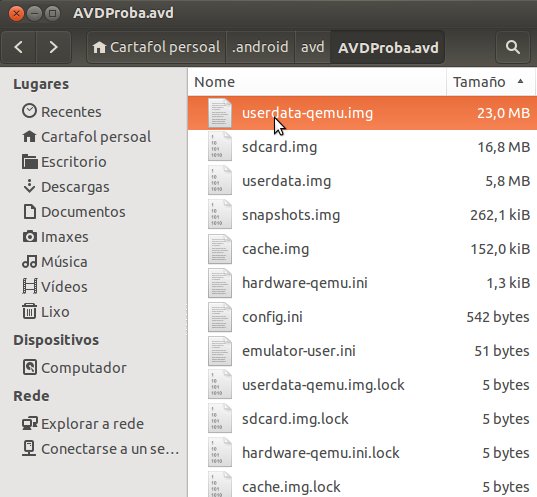Click the music note icon beside Música
537x497 pixels.
tap(29, 261)
